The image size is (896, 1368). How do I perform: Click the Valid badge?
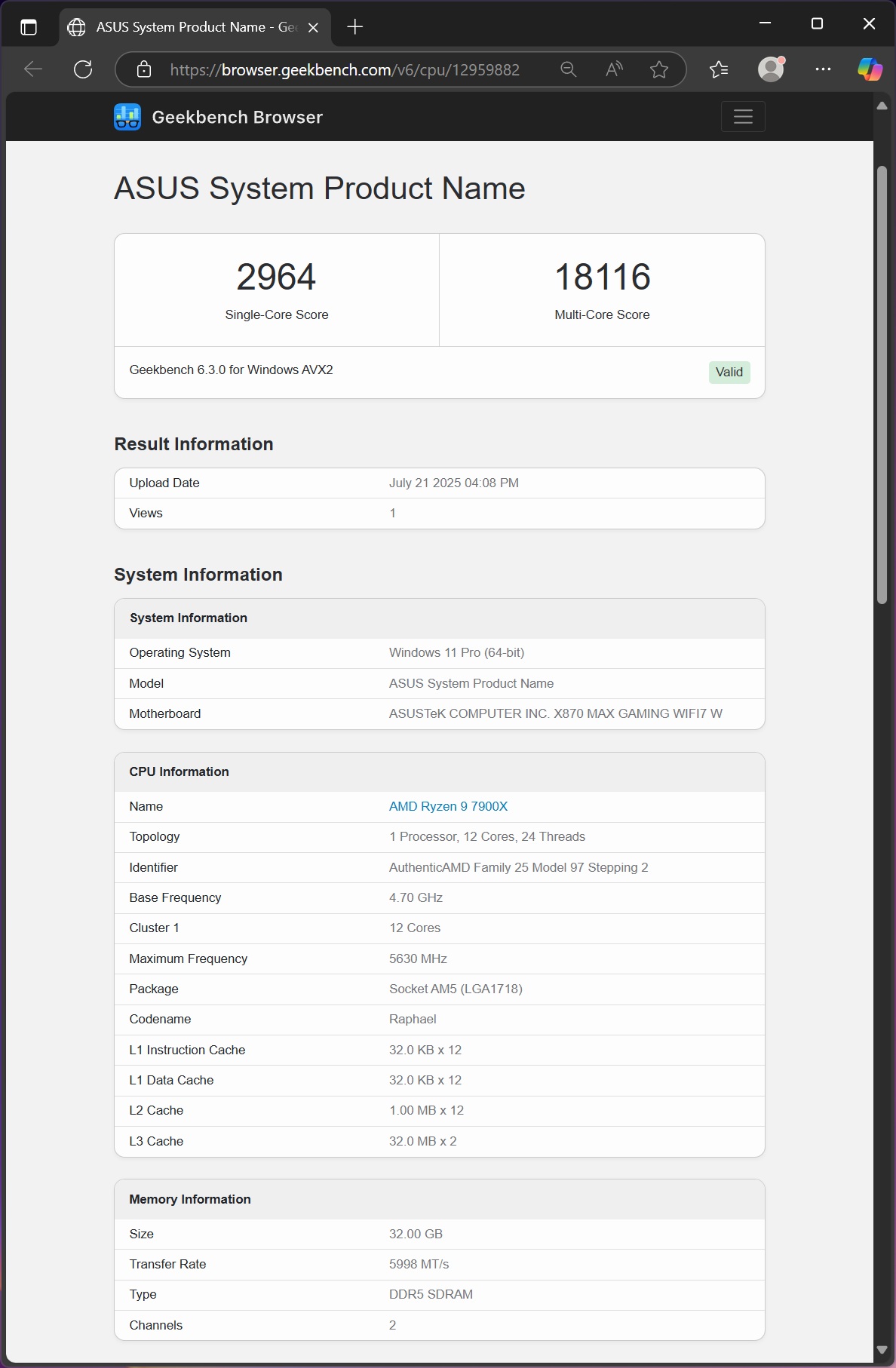pos(729,372)
